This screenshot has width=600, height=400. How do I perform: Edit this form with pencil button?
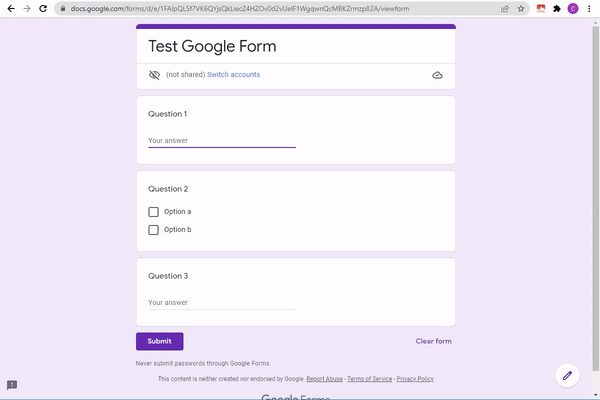(567, 376)
